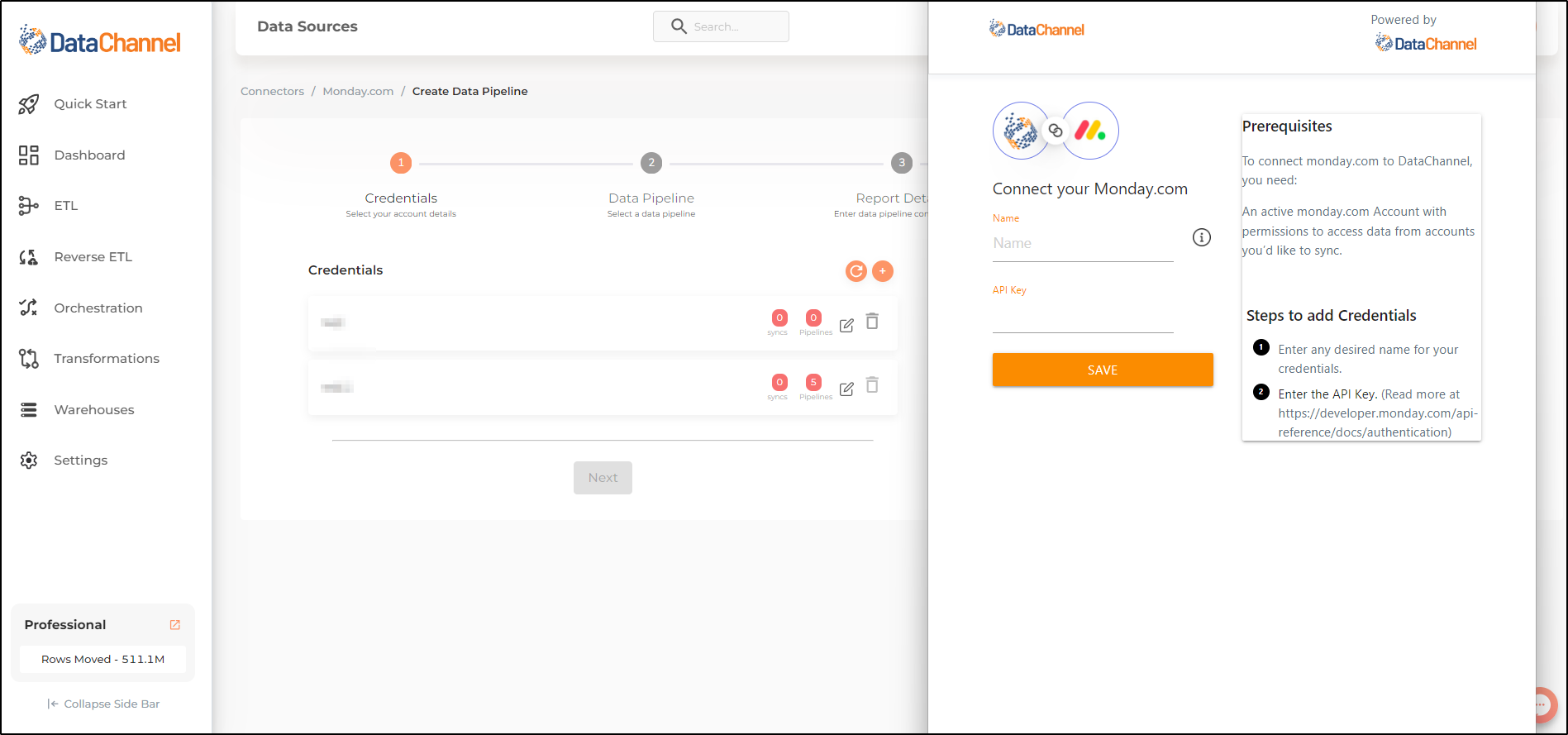Image resolution: width=1568 pixels, height=735 pixels.
Task: Click the chain link icon between the logos
Action: point(1056,131)
